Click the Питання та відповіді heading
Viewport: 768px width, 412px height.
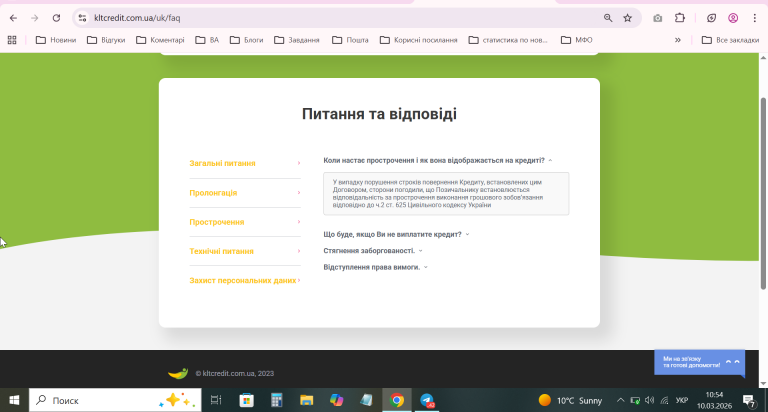[379, 114]
